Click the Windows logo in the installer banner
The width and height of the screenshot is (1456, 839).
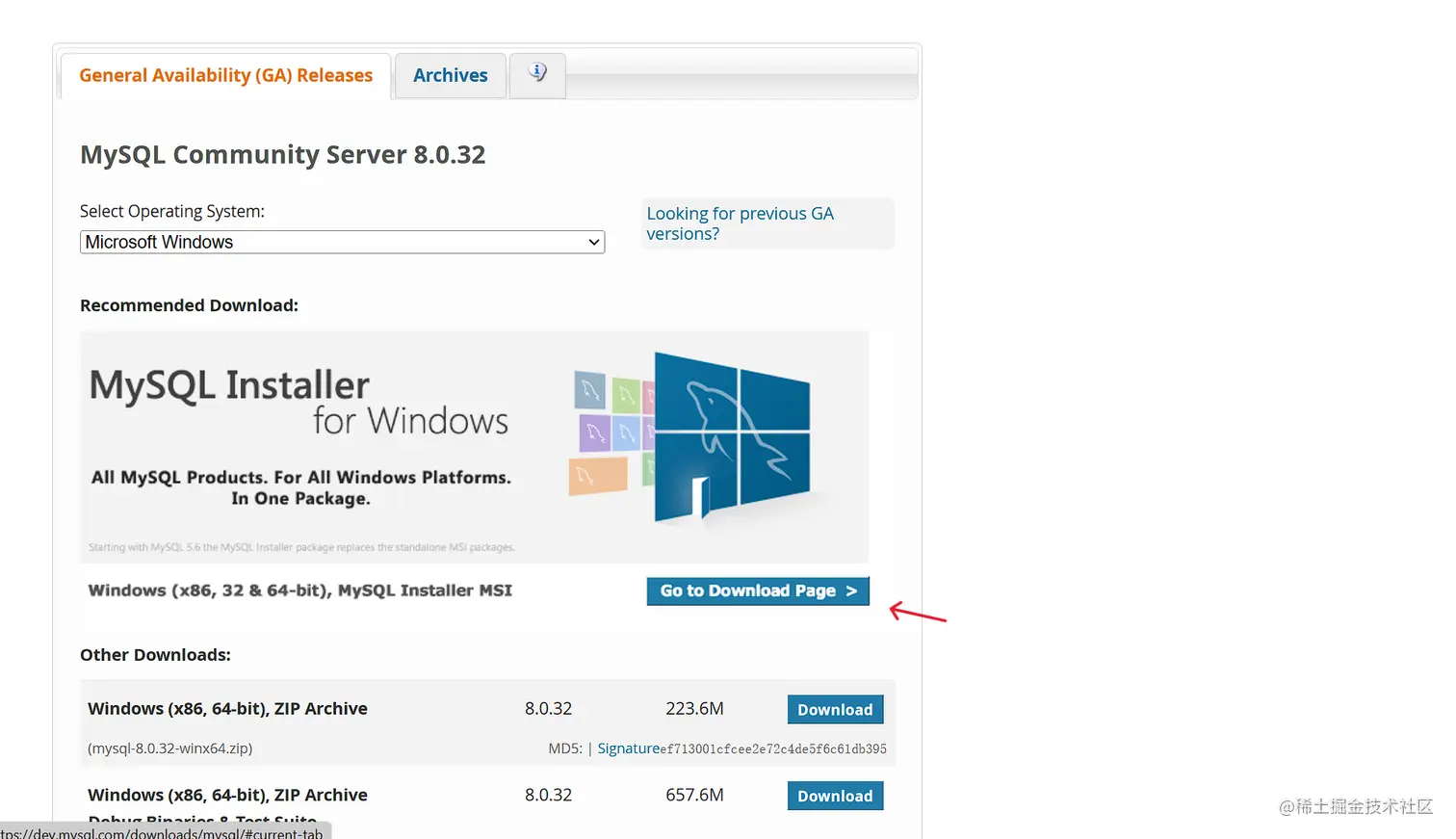[732, 436]
